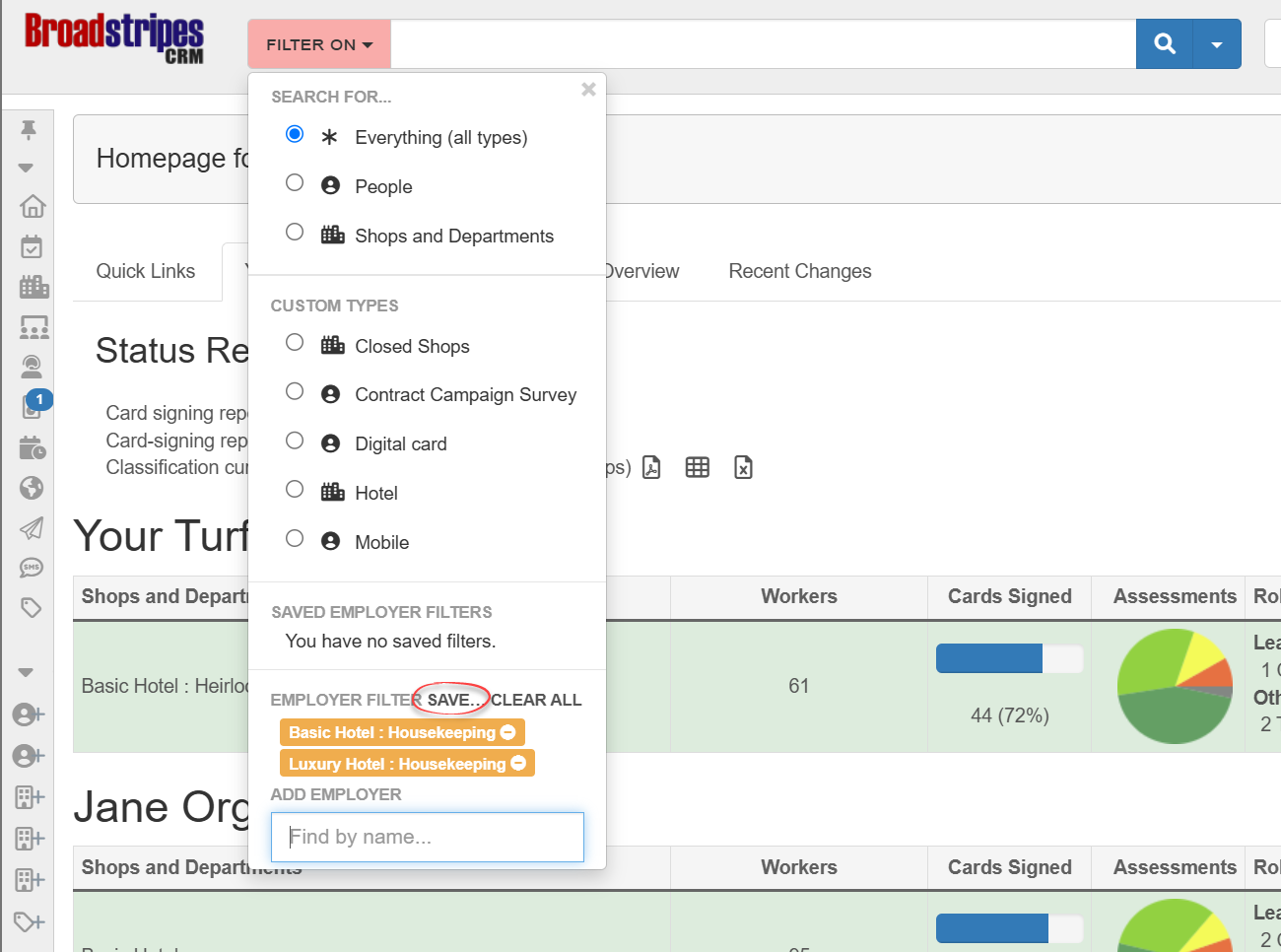
Task: Click the cards signed progress bar in Jane's table
Action: click(x=1009, y=928)
